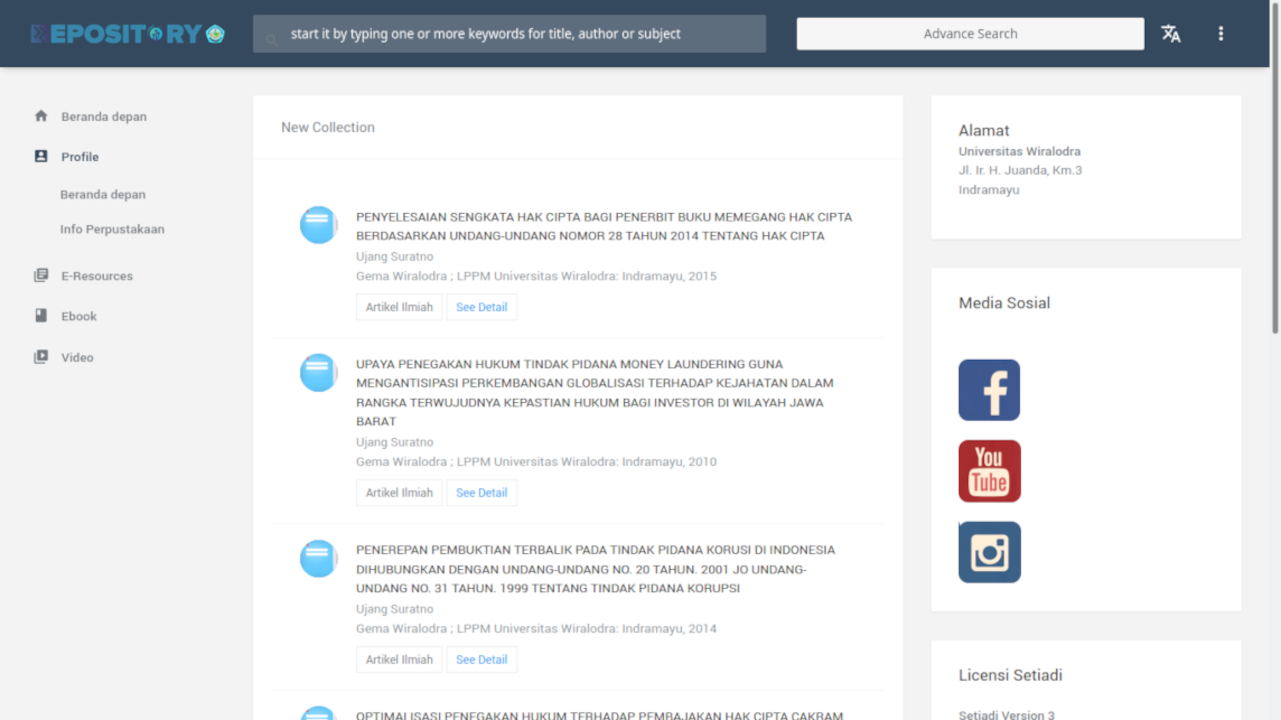Click the blue icon of Penyelesaian Sengketa Hak Cipta item
This screenshot has width=1281, height=720.
point(319,225)
